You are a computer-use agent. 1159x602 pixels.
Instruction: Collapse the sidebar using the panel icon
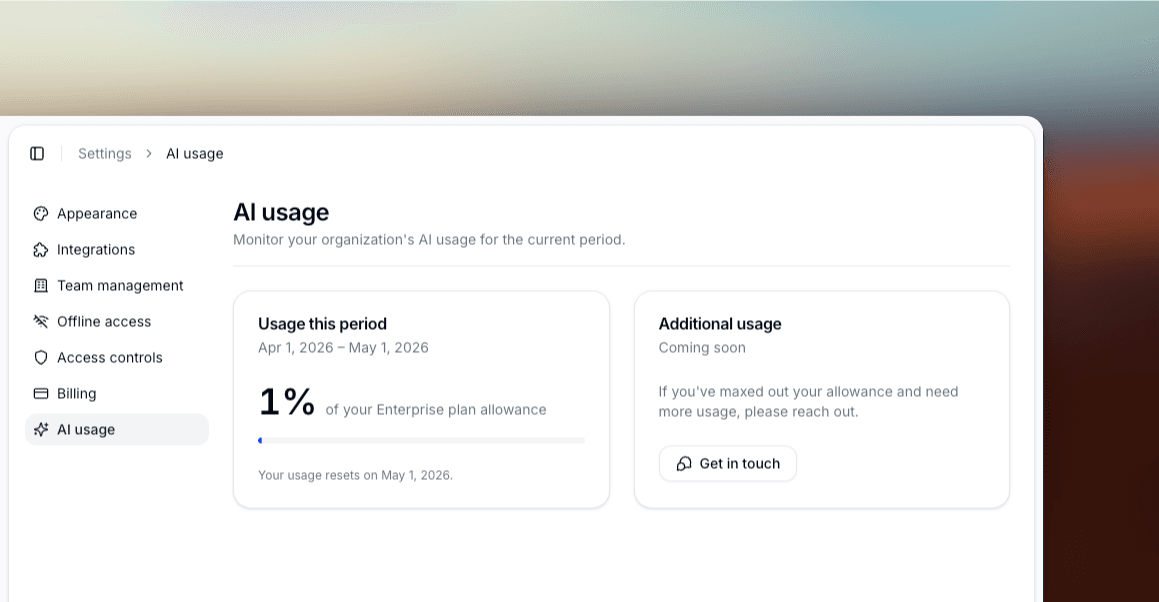tap(37, 152)
